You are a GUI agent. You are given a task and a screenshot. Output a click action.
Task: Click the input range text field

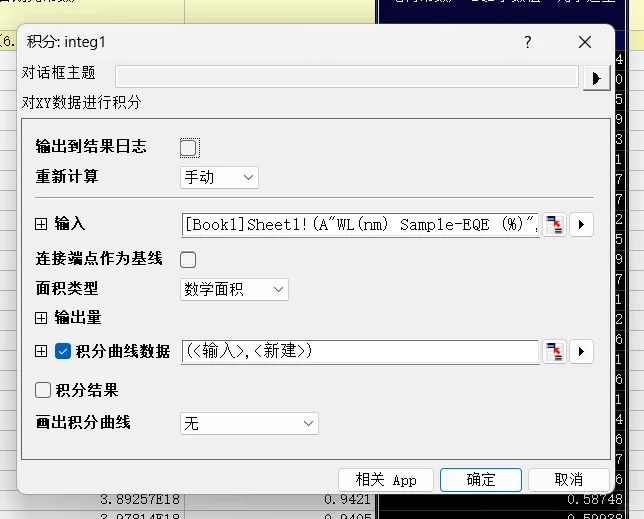360,225
